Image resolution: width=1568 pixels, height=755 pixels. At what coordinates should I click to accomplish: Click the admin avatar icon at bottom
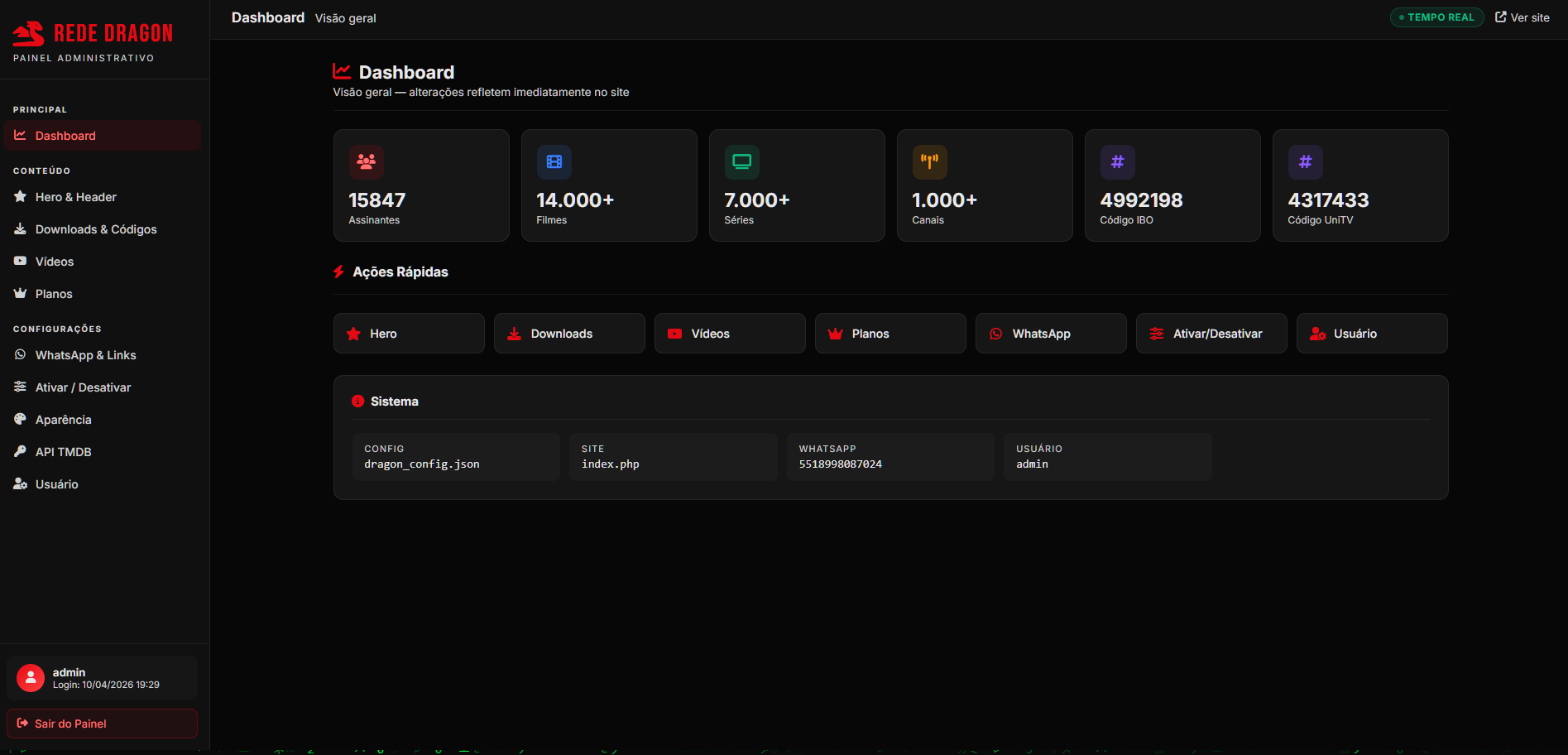point(30,677)
